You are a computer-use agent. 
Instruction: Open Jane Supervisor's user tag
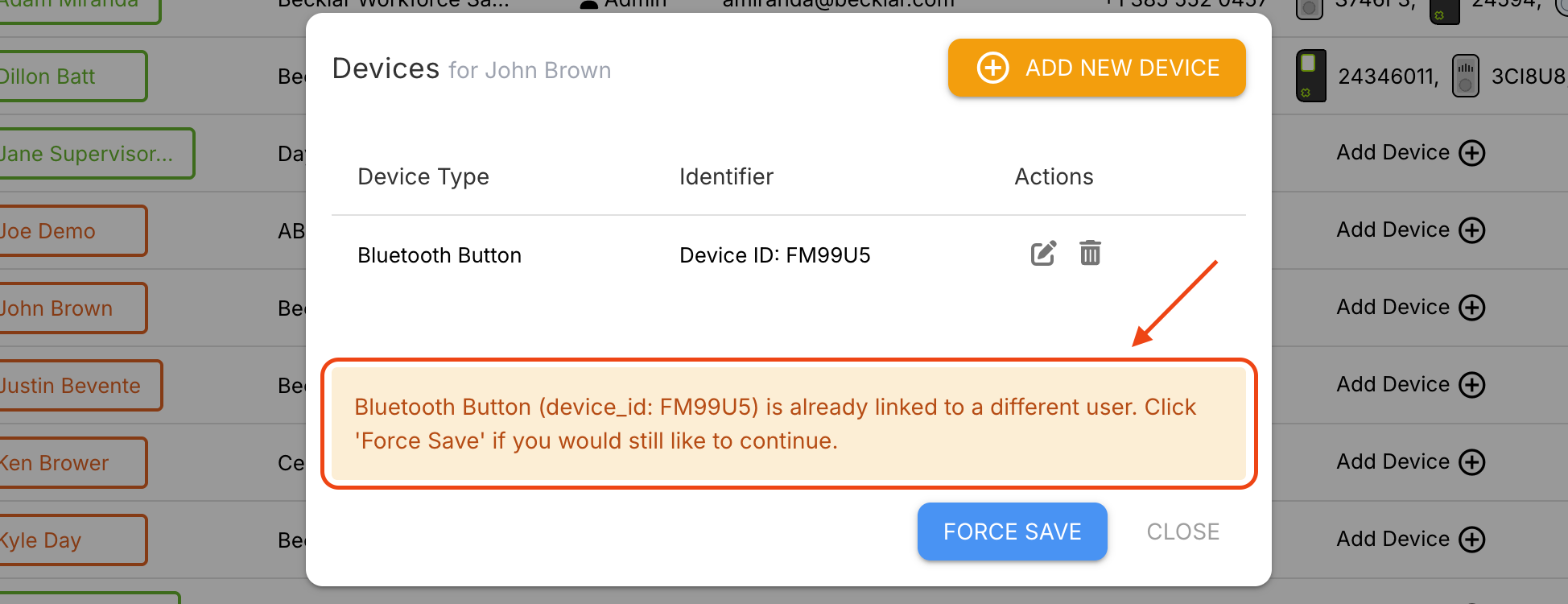(x=89, y=154)
